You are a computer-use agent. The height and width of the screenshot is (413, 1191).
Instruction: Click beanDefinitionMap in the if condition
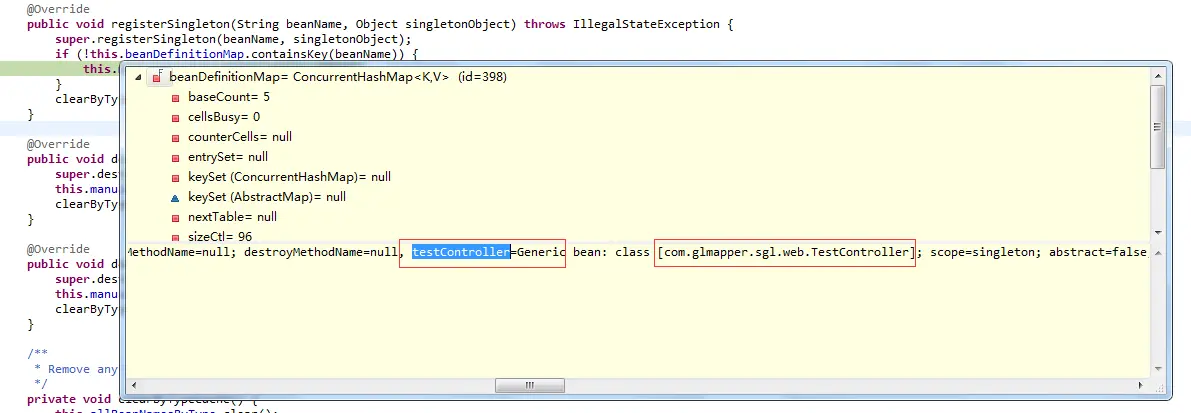183,54
